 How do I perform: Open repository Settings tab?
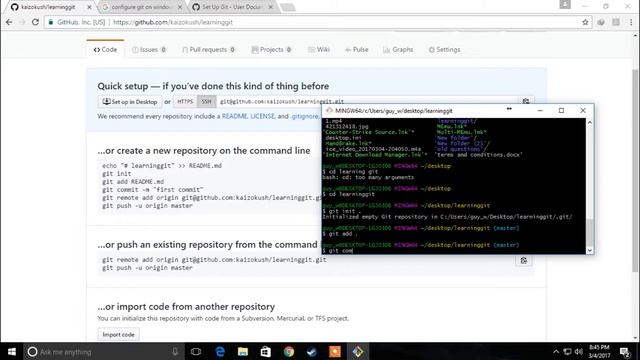click(444, 49)
